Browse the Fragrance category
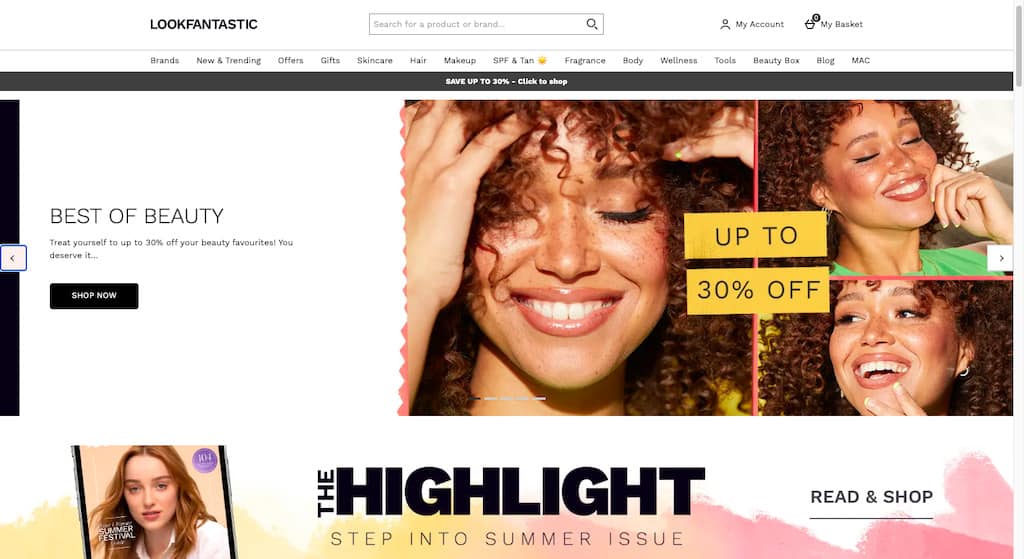 click(x=585, y=60)
